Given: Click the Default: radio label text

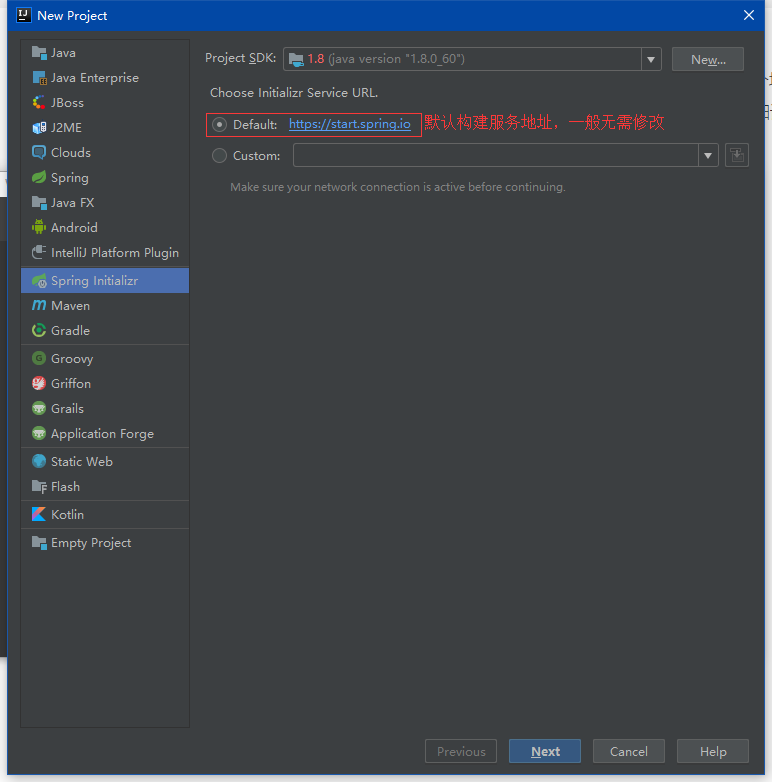Looking at the screenshot, I should [255, 124].
